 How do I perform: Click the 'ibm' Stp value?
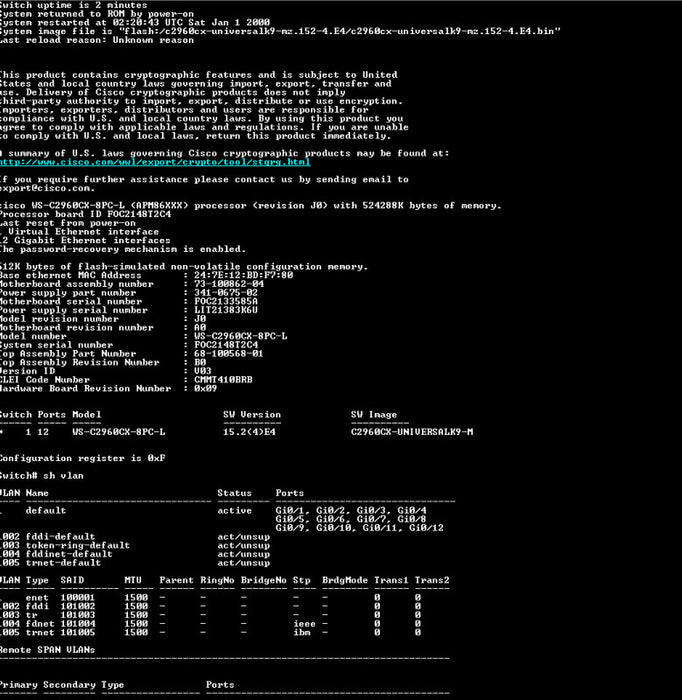[x=302, y=633]
